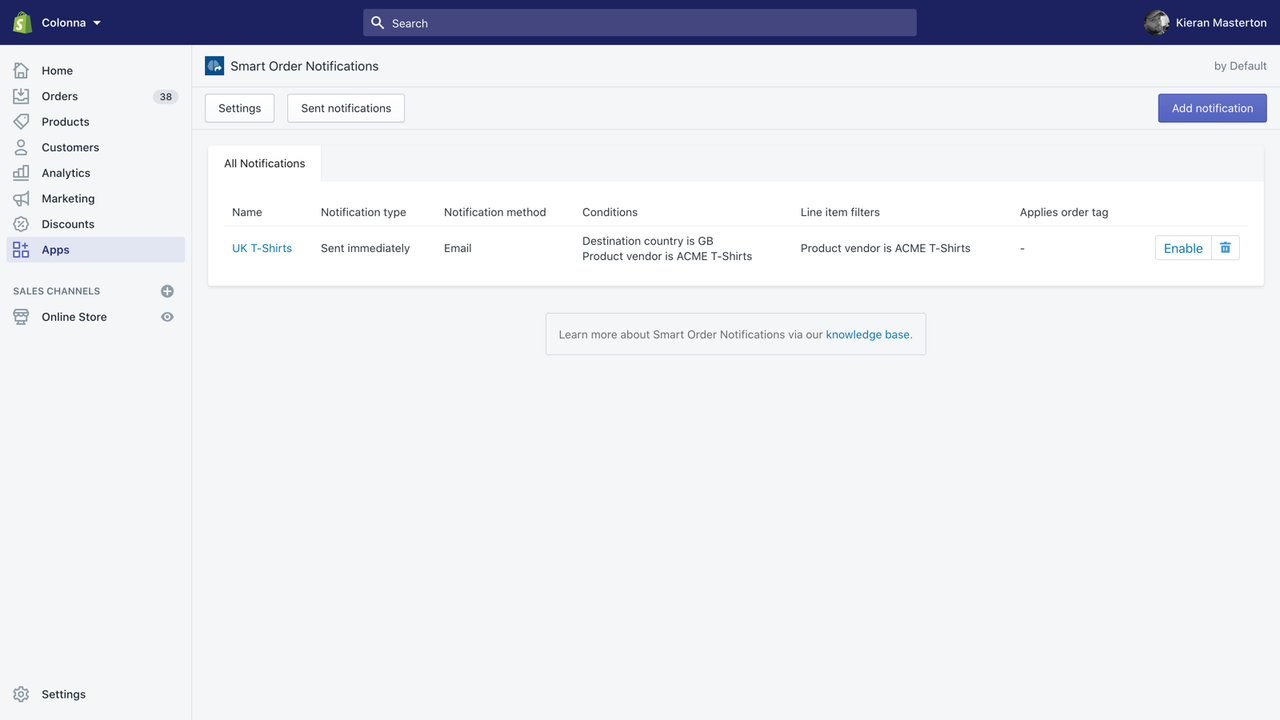Click Kieran Masterton's profile avatar

tap(1157, 22)
